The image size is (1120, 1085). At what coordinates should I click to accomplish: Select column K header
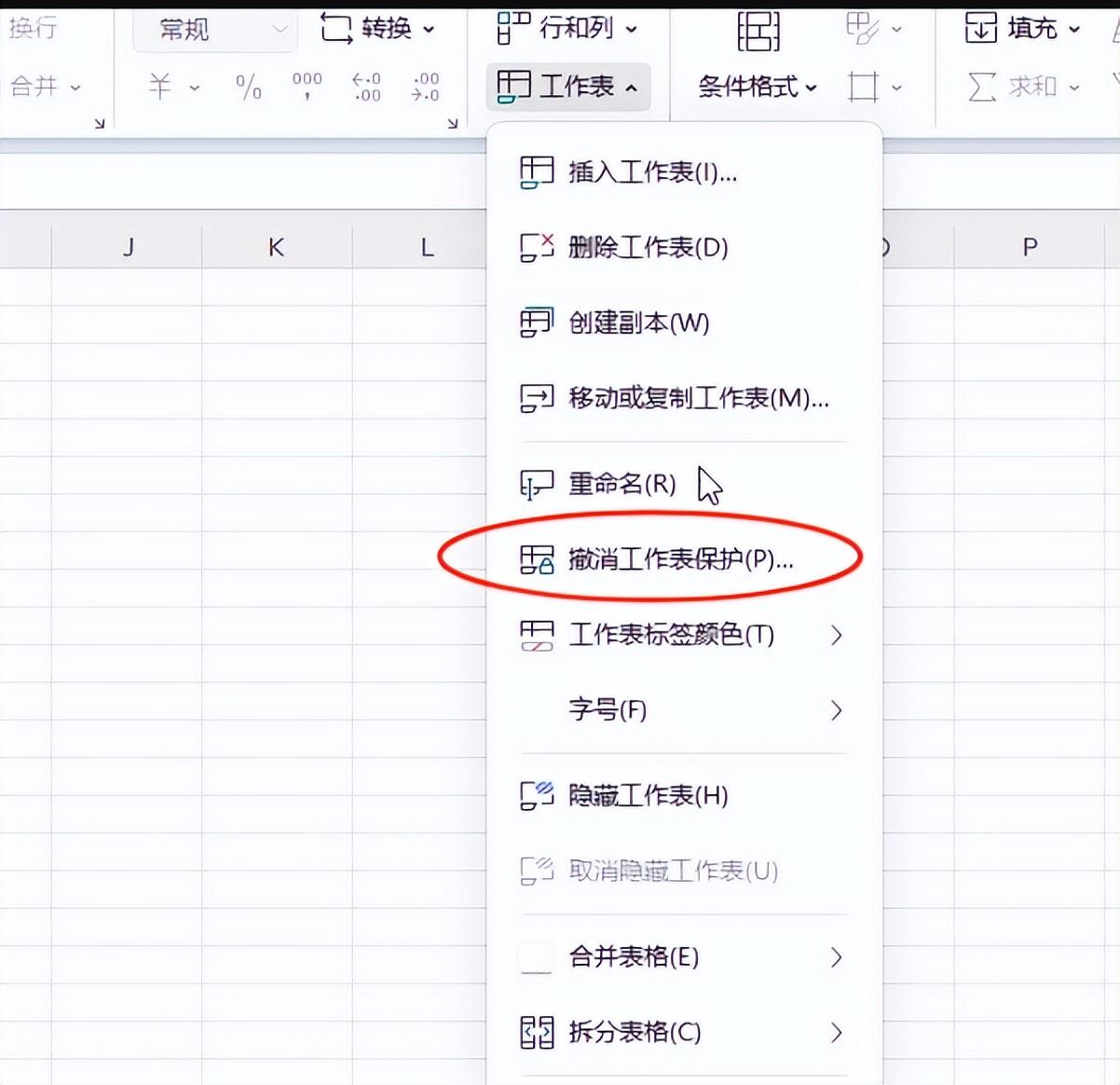276,247
